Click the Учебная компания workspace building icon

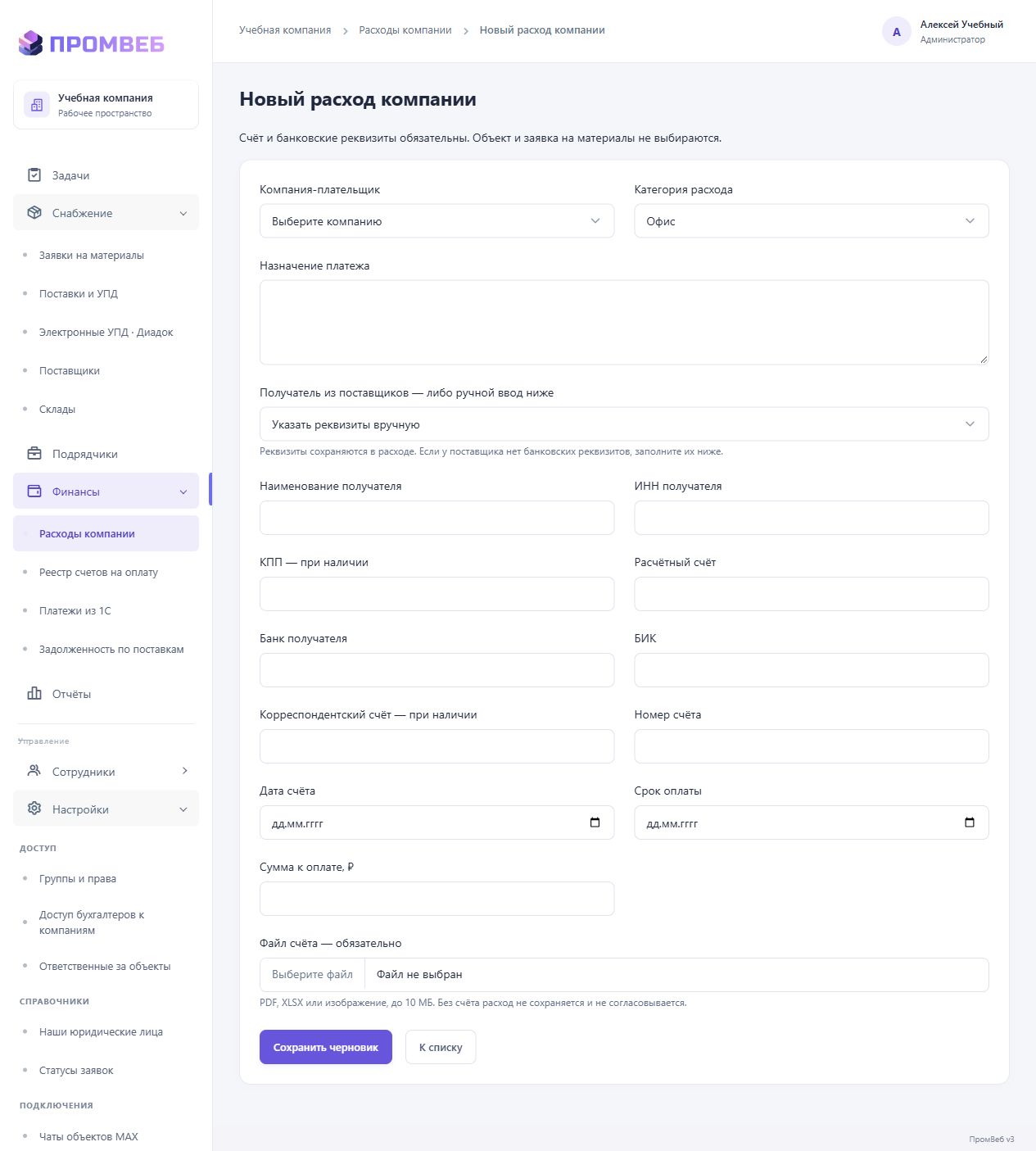pyautogui.click(x=37, y=105)
